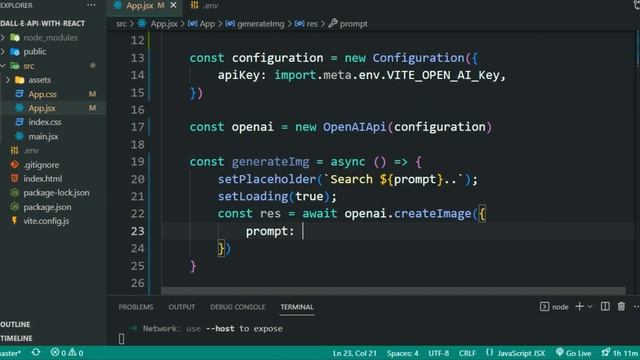Open App.css in the explorer
The width and height of the screenshot is (640, 360).
coord(42,94)
